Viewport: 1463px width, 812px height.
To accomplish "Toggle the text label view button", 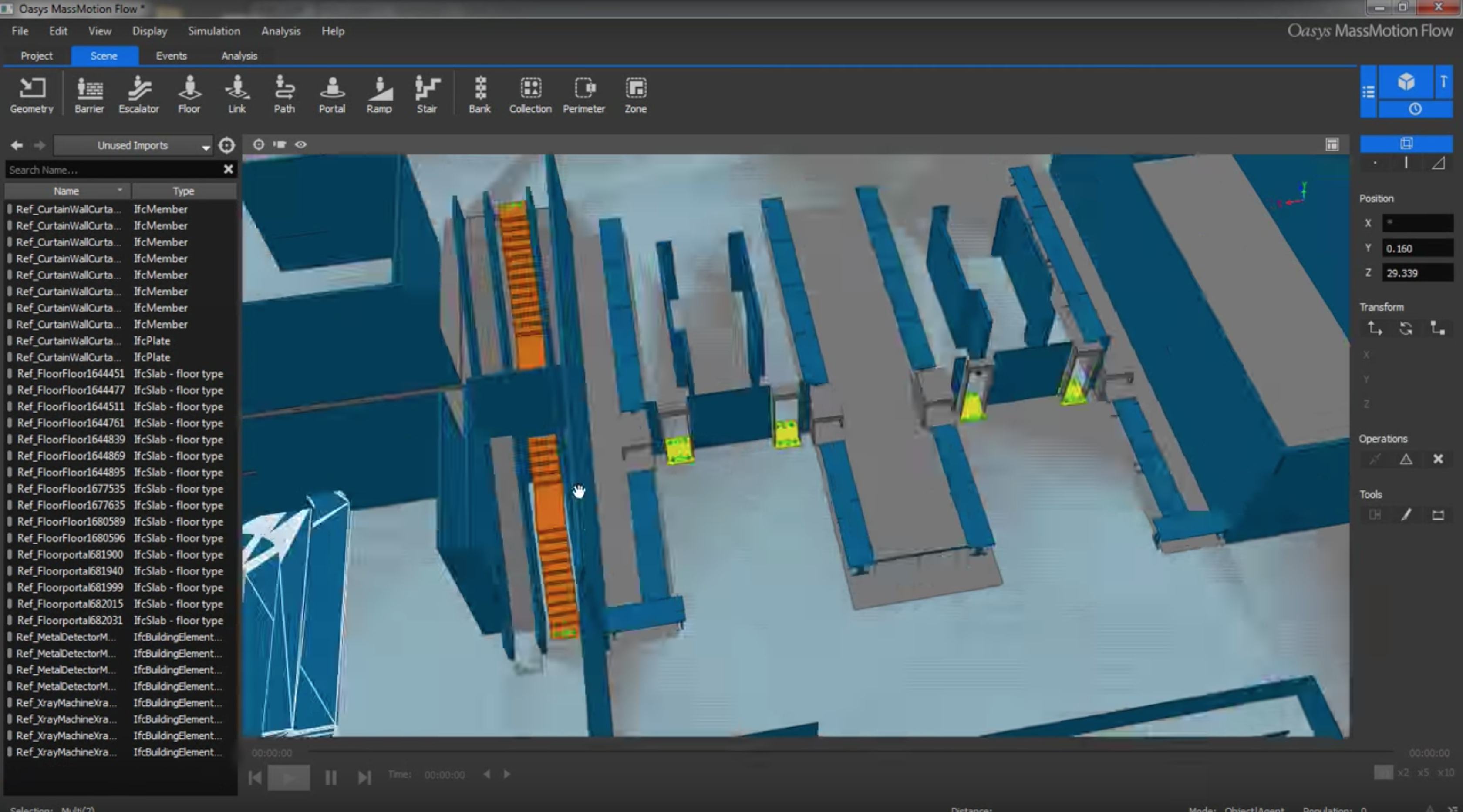I will (x=1444, y=82).
